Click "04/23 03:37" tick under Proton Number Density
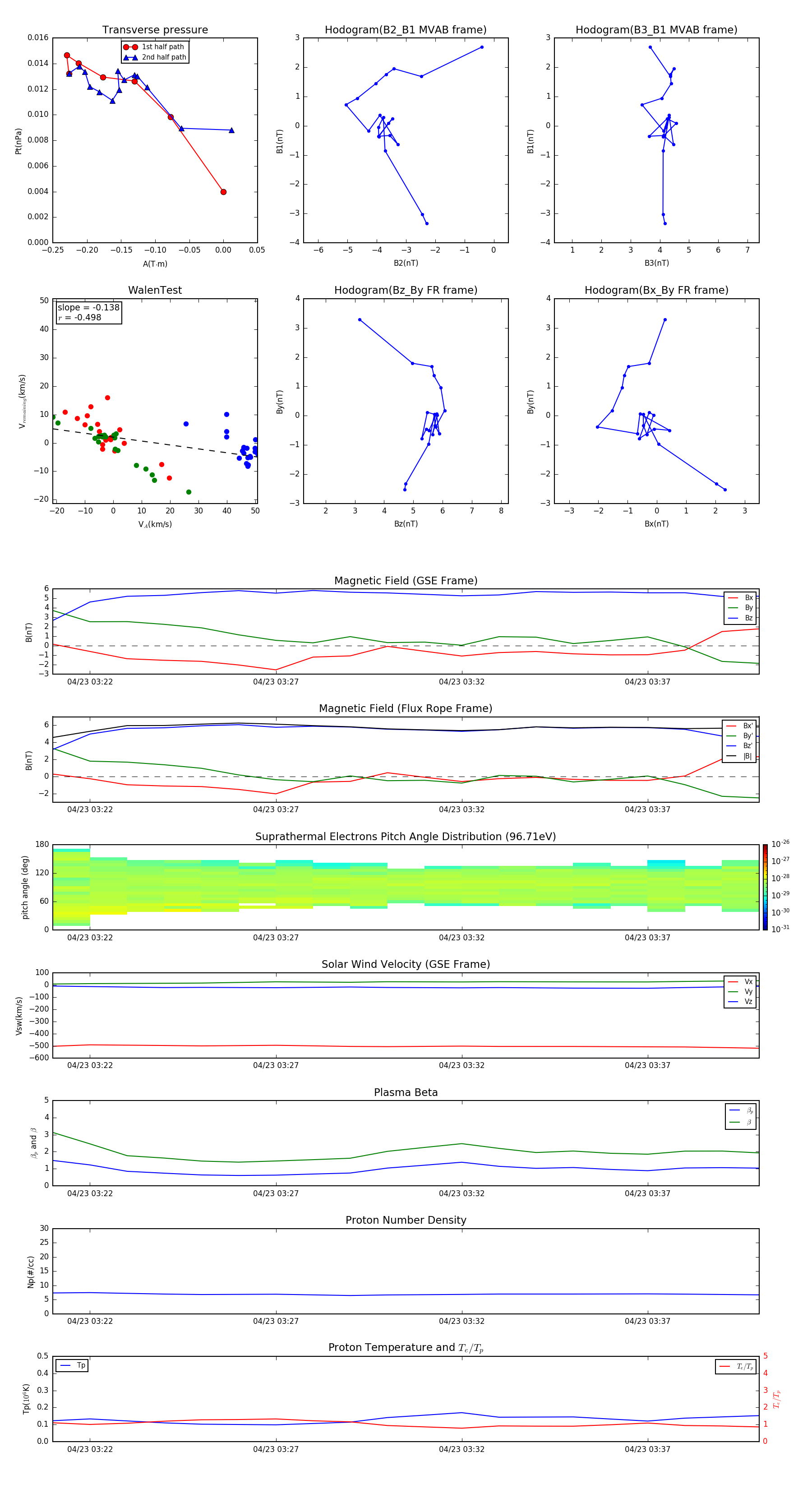The image size is (812, 1489). click(x=647, y=1321)
